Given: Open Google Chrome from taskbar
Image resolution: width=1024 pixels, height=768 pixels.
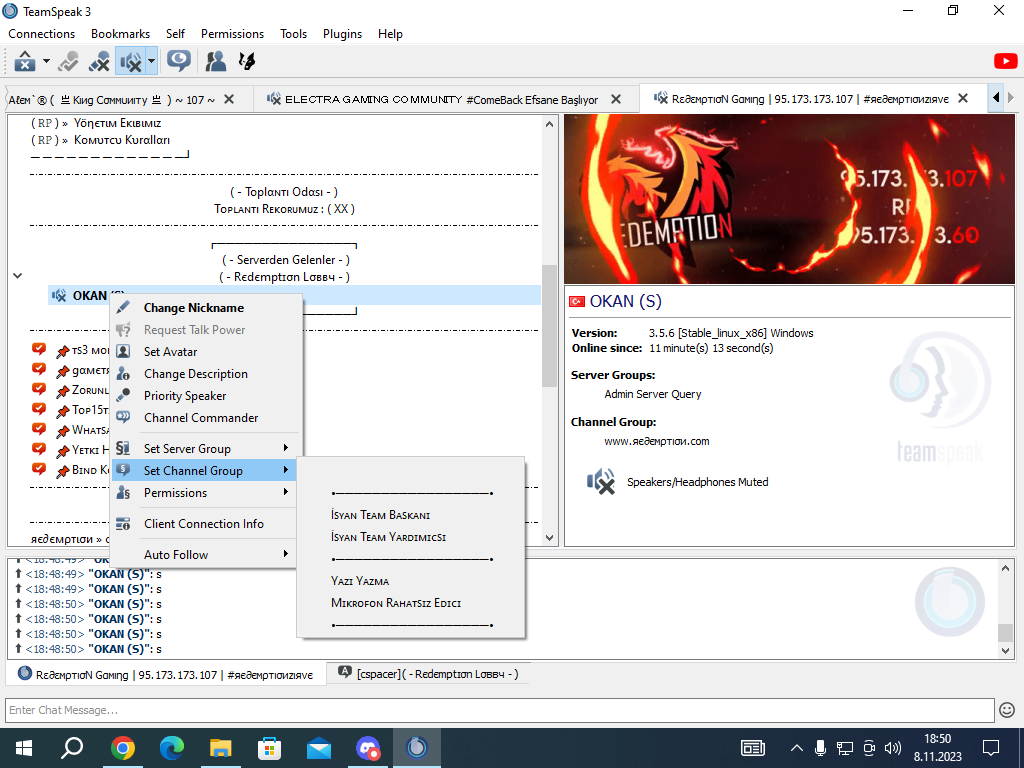Looking at the screenshot, I should pos(122,748).
